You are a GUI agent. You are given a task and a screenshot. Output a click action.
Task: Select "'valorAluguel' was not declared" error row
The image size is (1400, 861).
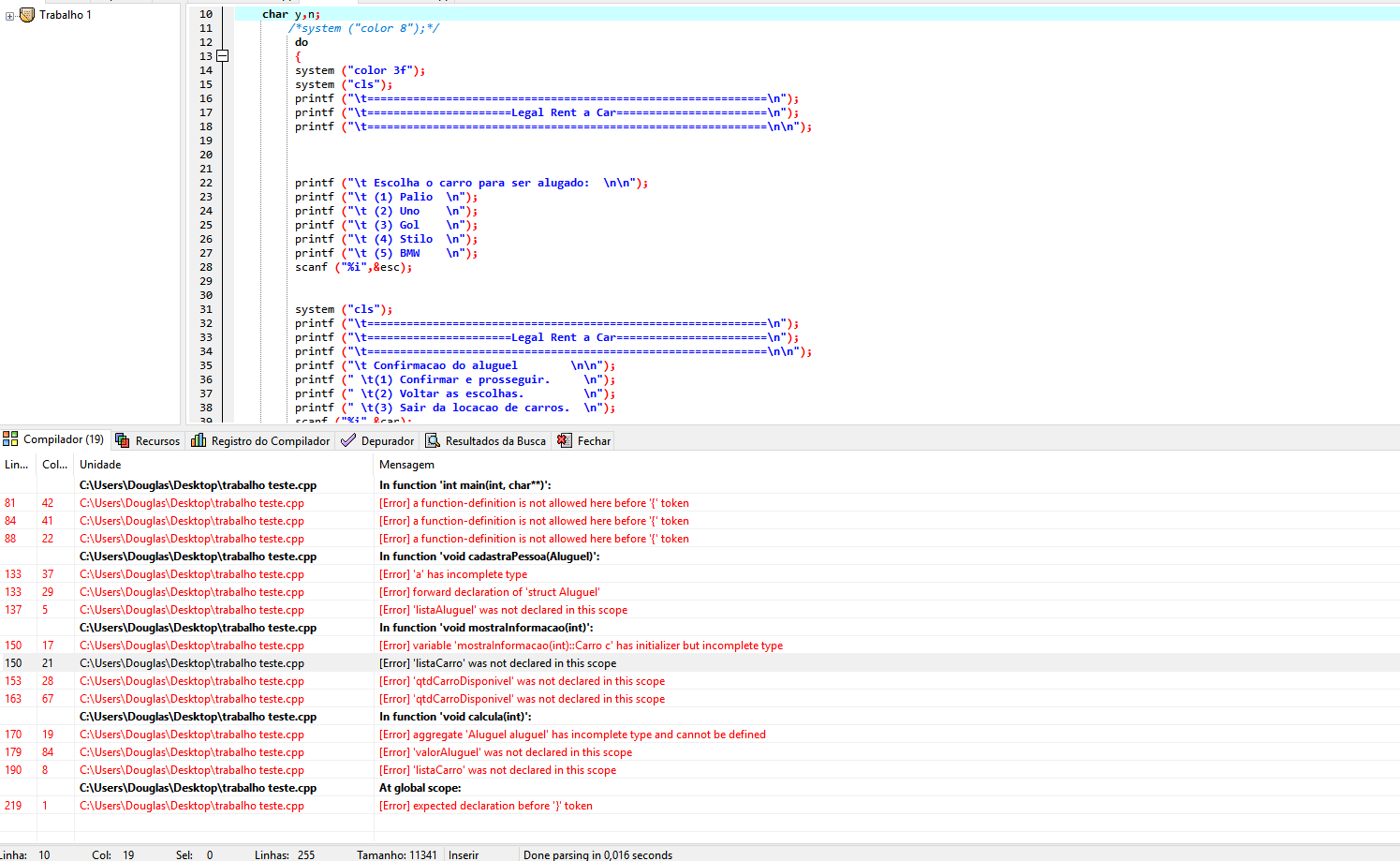(700, 752)
